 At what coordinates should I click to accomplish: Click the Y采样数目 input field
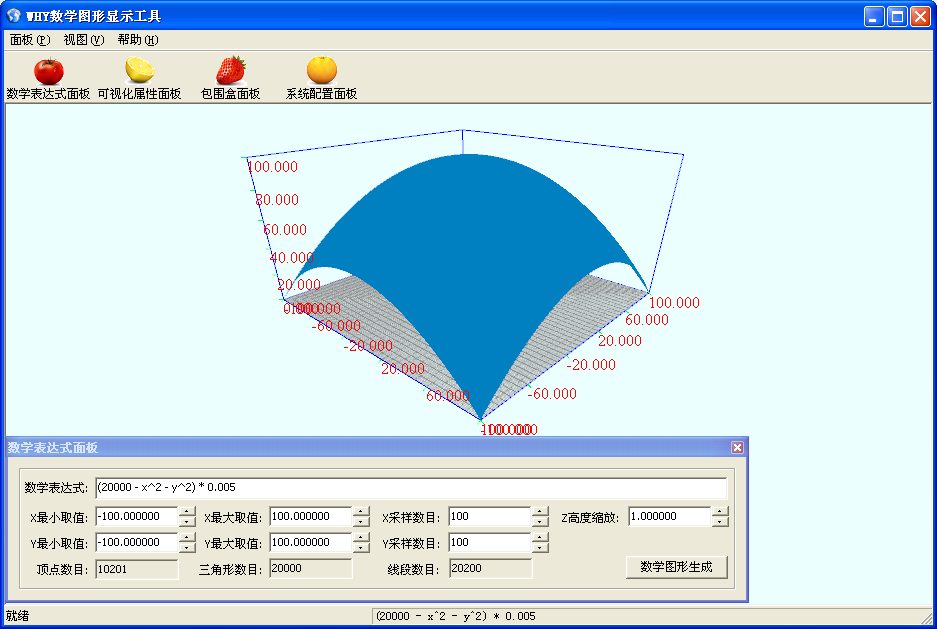(x=489, y=542)
